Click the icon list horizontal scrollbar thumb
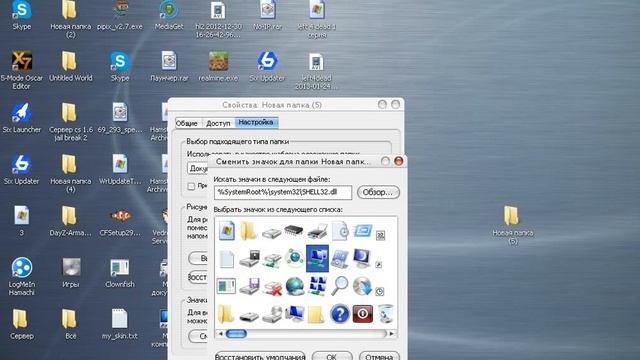 click(x=236, y=334)
